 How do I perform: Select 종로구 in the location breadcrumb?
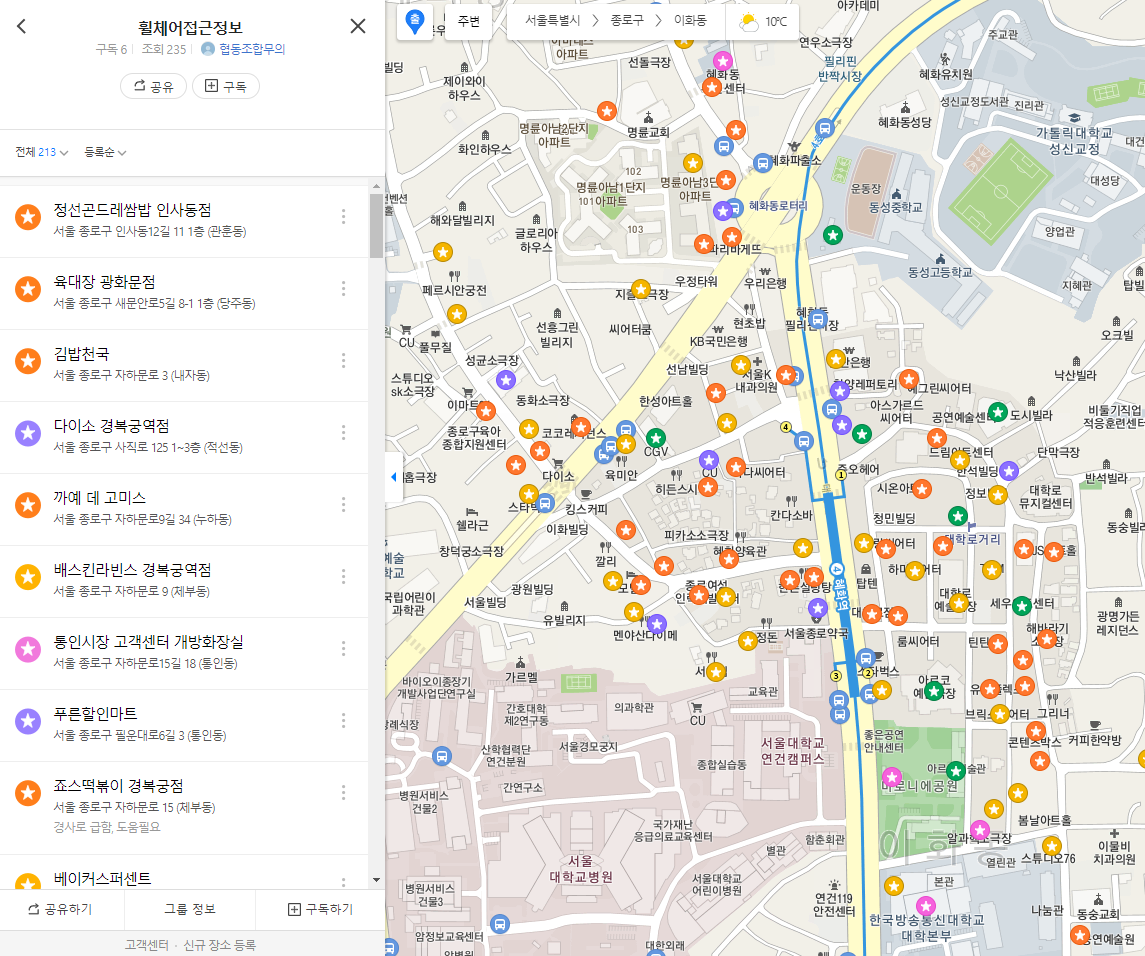click(627, 20)
